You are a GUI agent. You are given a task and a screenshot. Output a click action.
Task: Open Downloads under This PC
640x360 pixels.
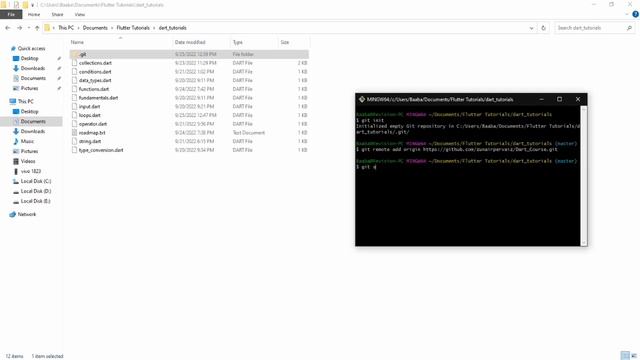pyautogui.click(x=33, y=131)
